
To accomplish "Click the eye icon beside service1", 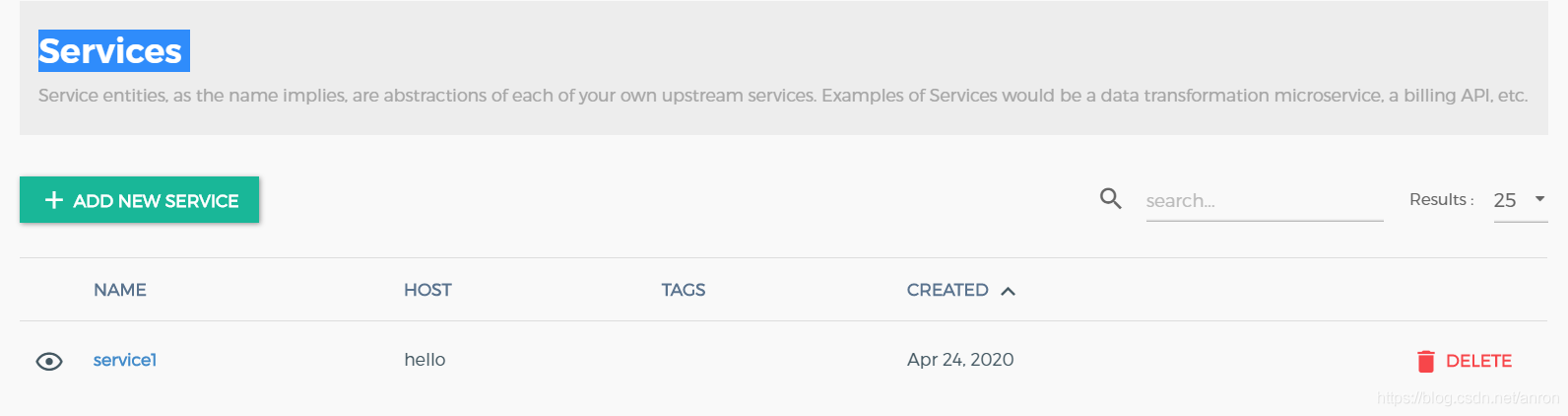I will coord(49,362).
